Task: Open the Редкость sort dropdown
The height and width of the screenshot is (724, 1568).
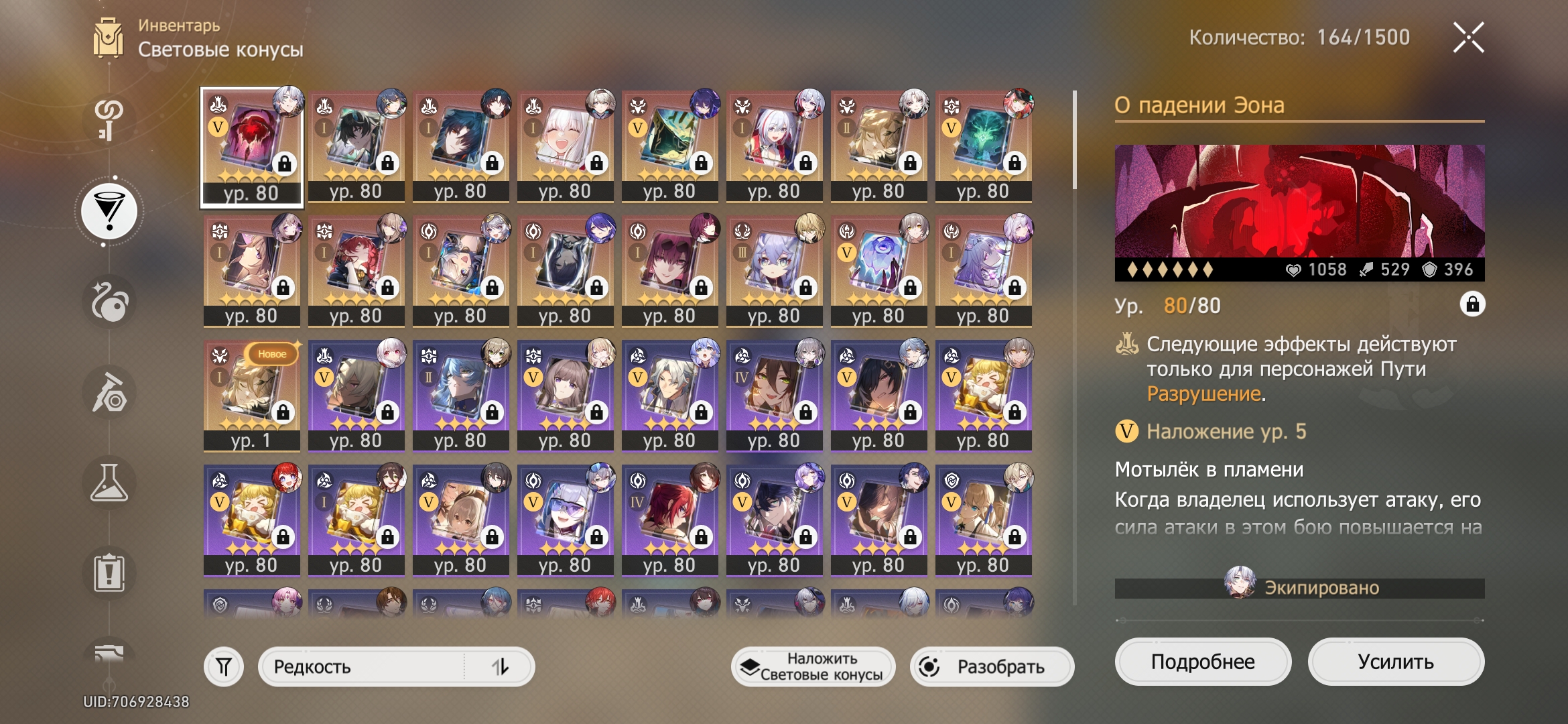Action: (362, 666)
